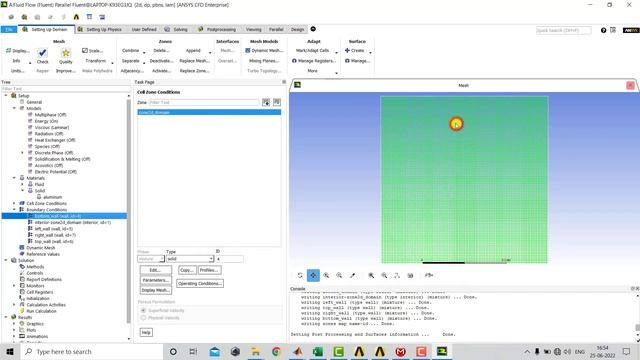The width and height of the screenshot is (640, 360).
Task: Click the Profiles... button
Action: [x=209, y=270]
